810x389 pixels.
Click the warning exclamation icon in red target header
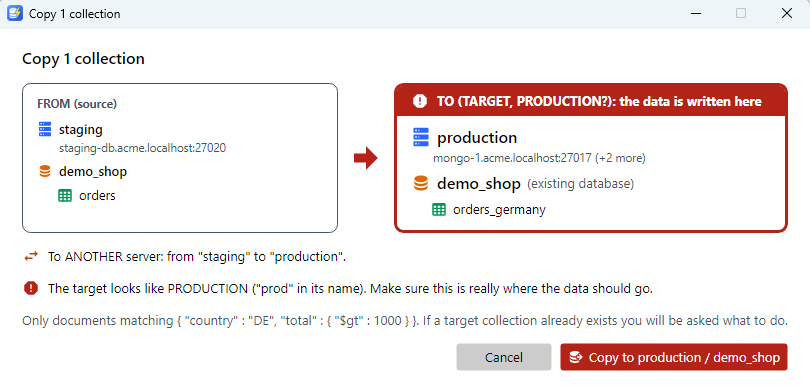click(420, 101)
